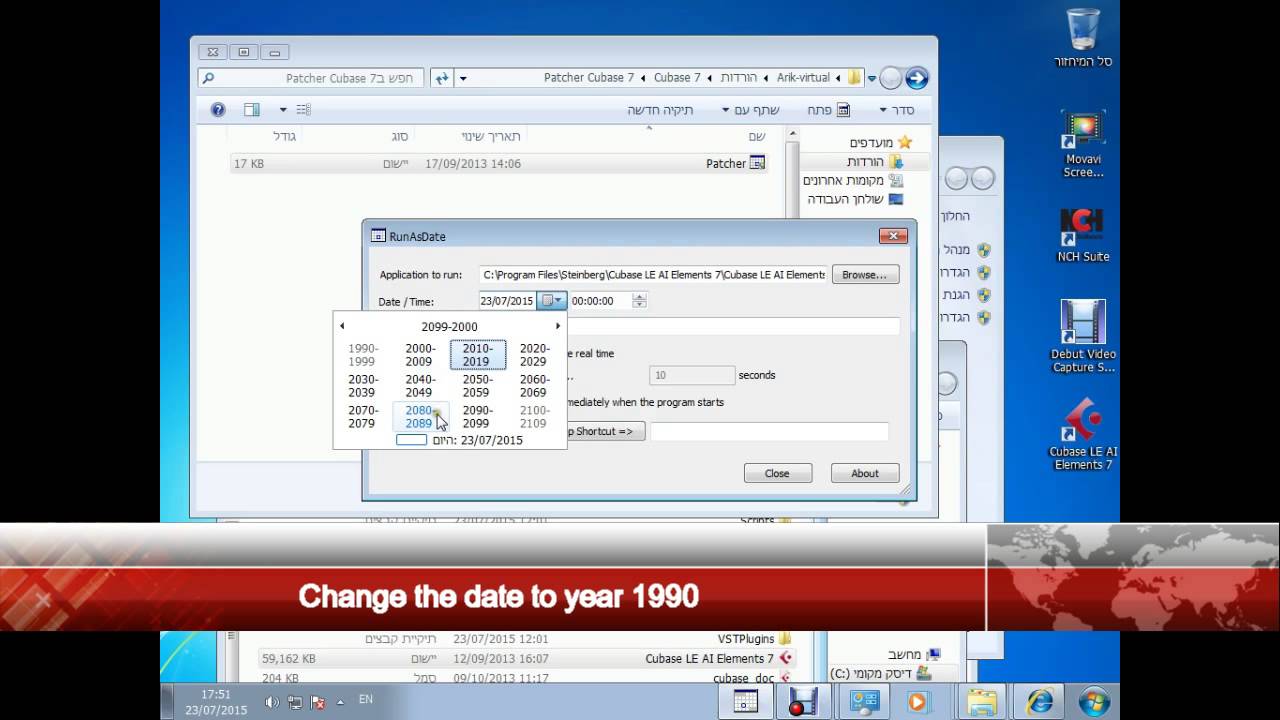Refresh the Patcher Cubase 7 folder
The width and height of the screenshot is (1280, 720).
coord(442,78)
